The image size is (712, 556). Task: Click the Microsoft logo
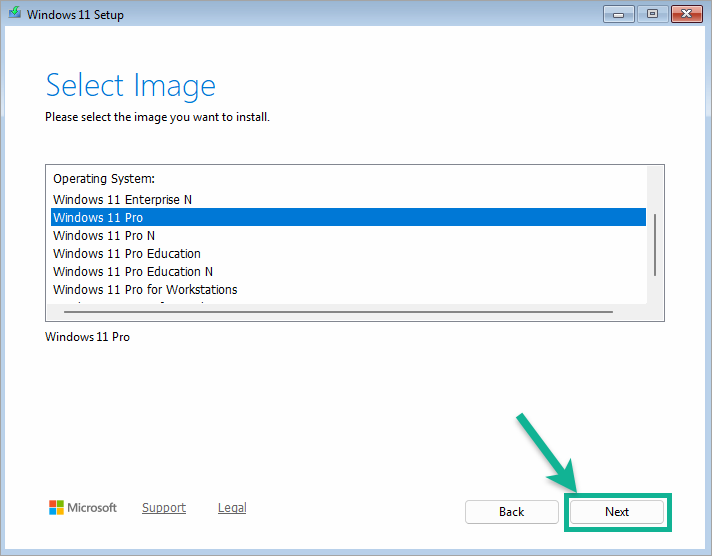pyautogui.click(x=83, y=507)
